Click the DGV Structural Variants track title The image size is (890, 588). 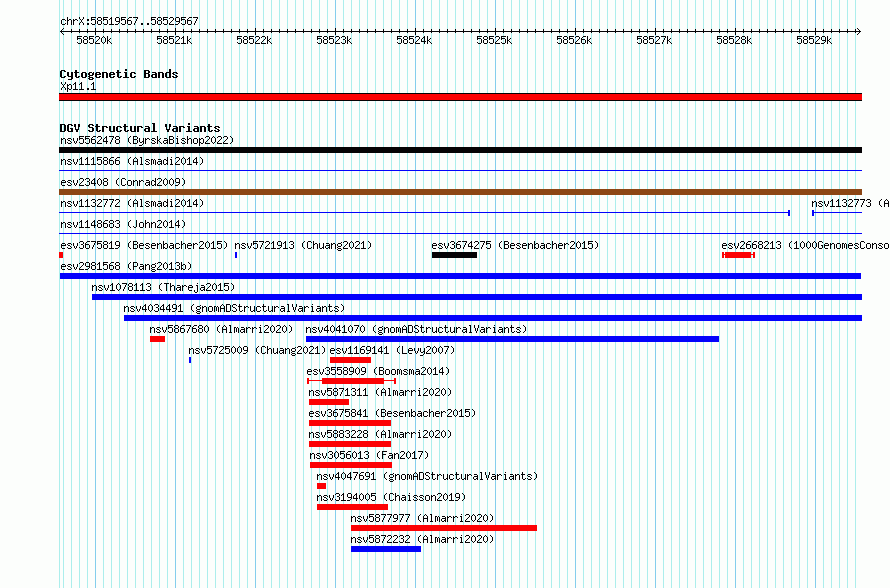click(x=140, y=128)
